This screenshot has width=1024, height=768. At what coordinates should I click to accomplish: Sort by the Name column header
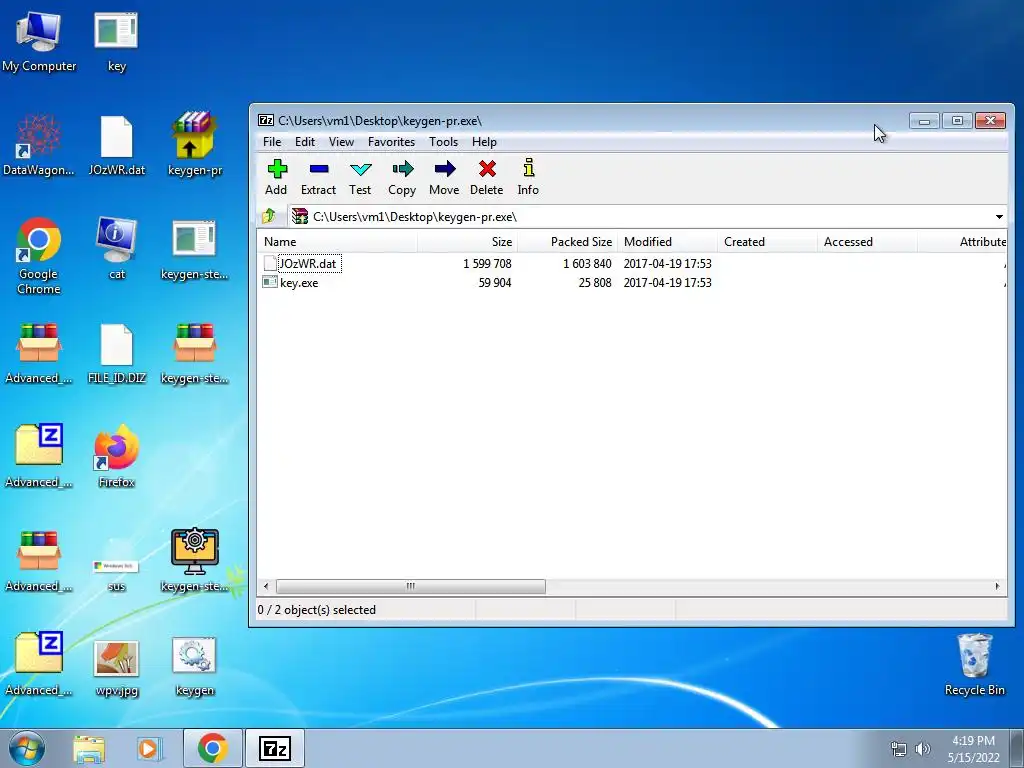(338, 242)
